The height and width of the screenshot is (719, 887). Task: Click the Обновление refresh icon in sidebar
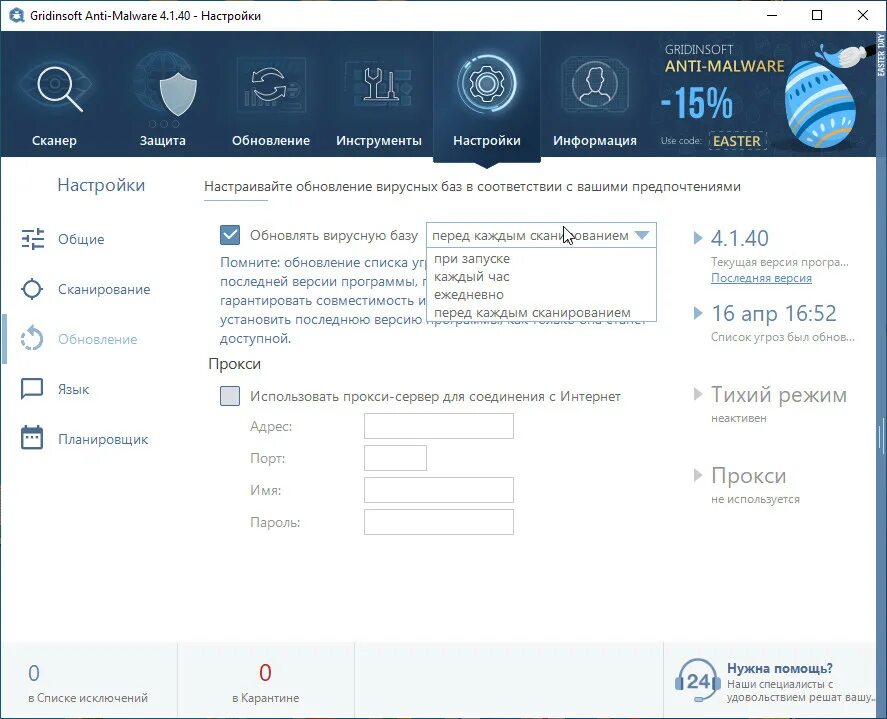click(32, 339)
